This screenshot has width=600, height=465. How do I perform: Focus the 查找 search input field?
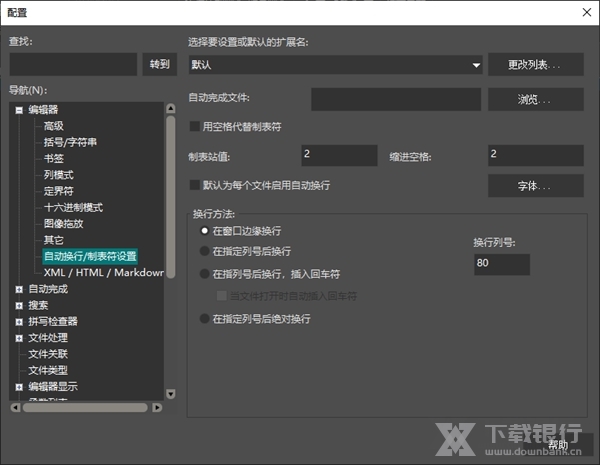(x=73, y=64)
